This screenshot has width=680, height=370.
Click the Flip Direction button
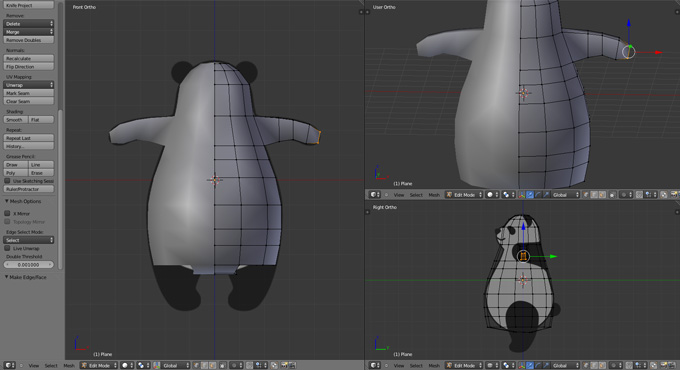click(x=29, y=66)
